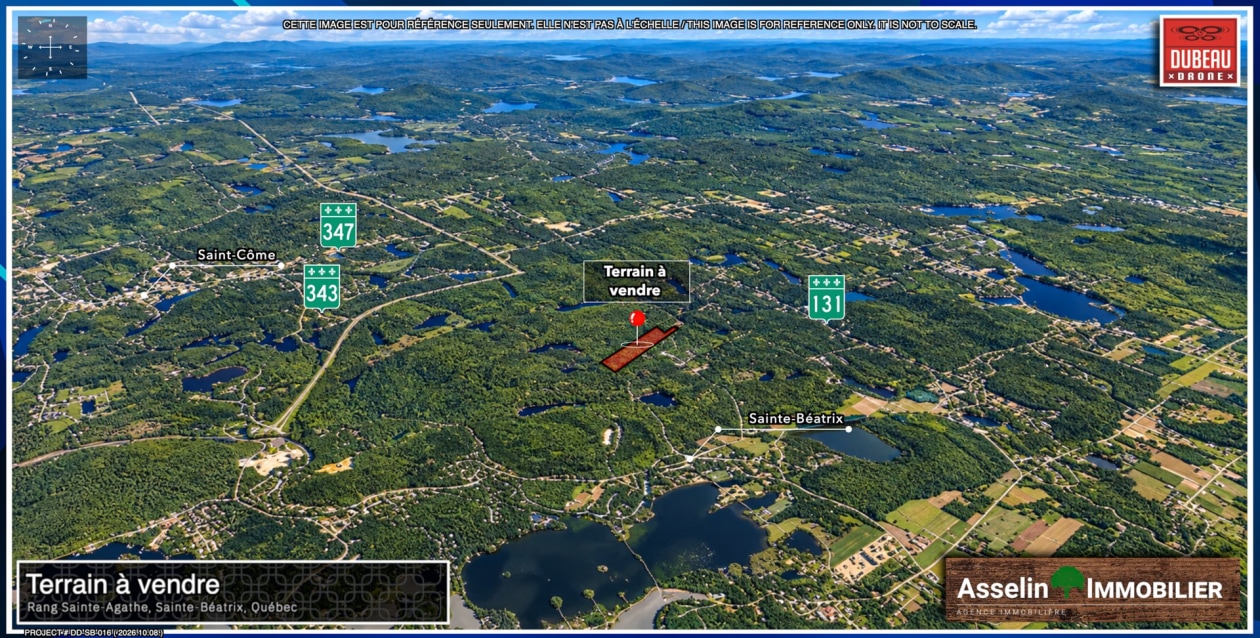Click the large "Terrain à vendre" banner title
1260x638 pixels.
123,584
